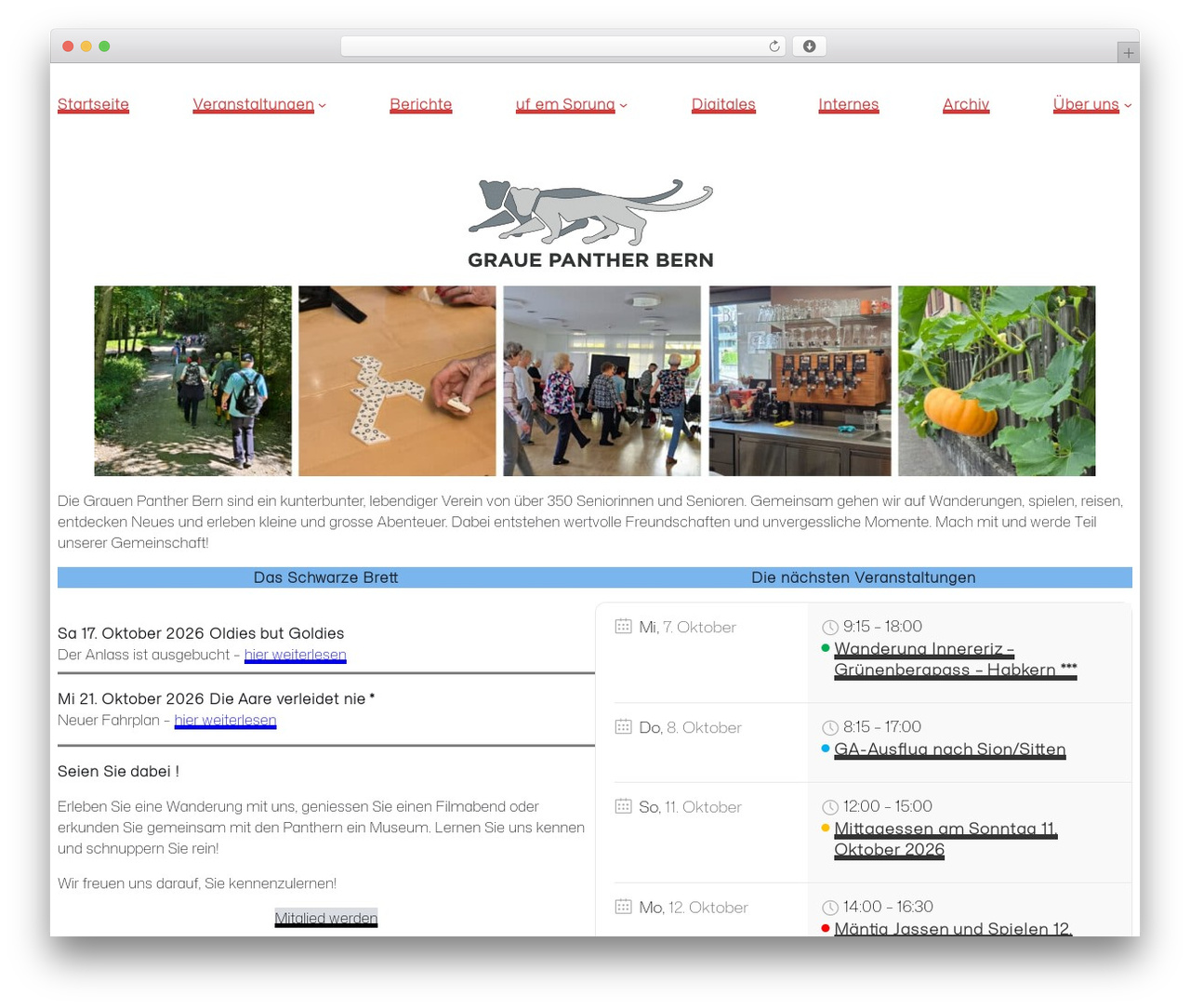Click the Das Schwarze Brett heading
Viewport: 1190px width, 1008px height.
[x=325, y=577]
